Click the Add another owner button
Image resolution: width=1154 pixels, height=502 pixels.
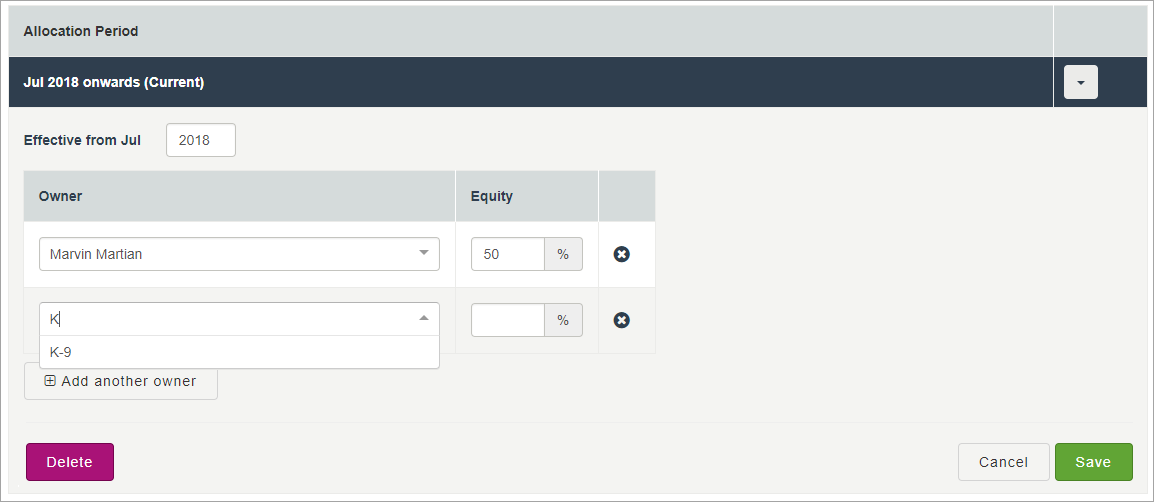(121, 381)
